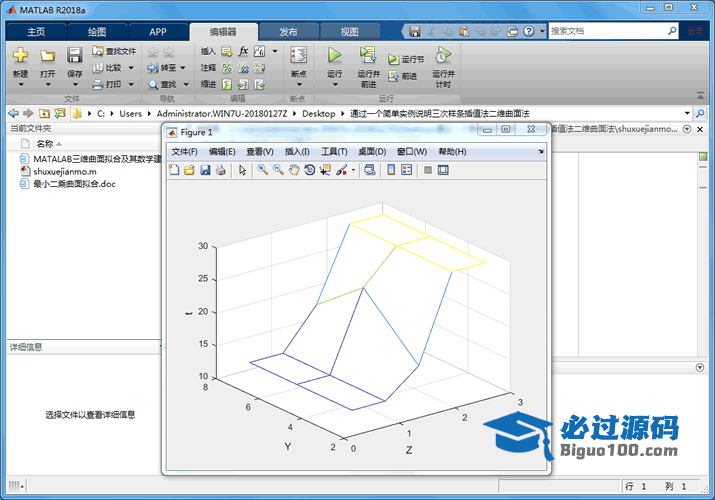Run the script with the green Run arrow

[x=335, y=55]
